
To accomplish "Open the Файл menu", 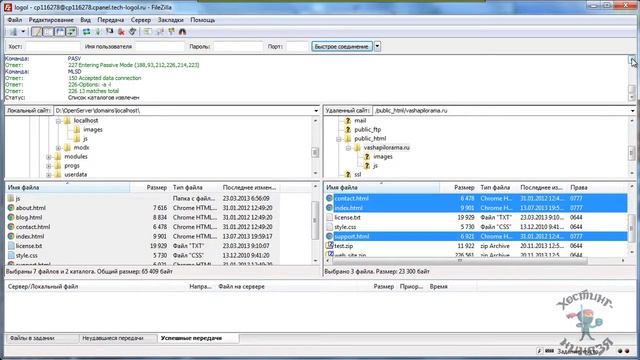I will coord(15,20).
